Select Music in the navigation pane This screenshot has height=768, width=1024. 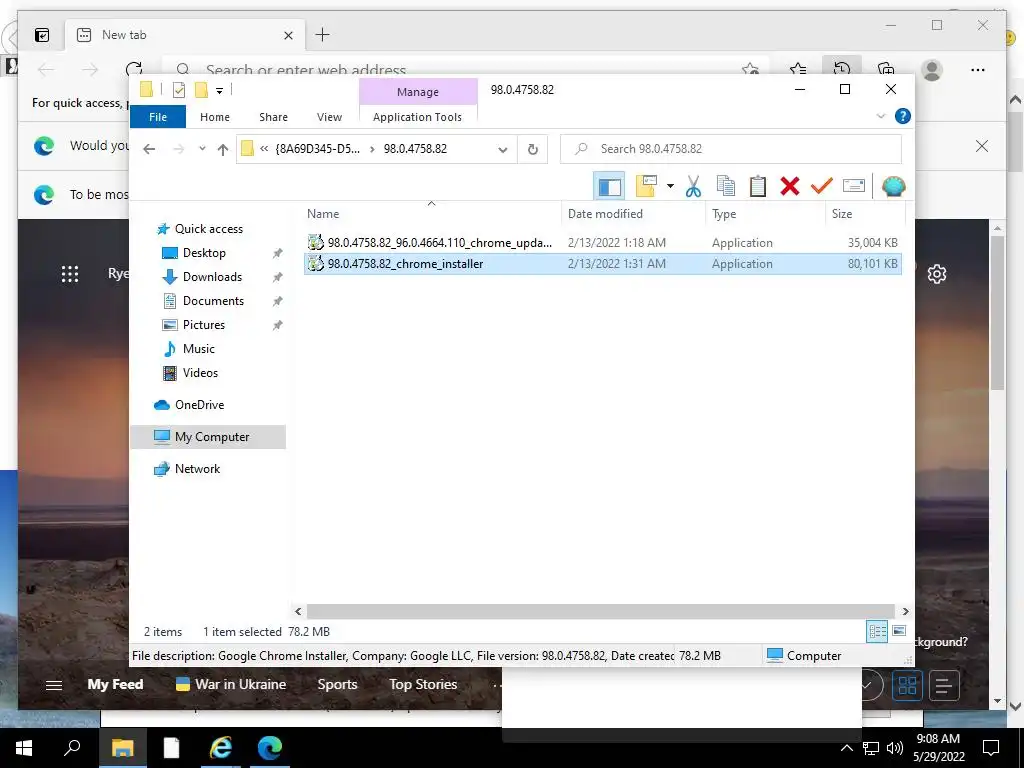click(199, 349)
